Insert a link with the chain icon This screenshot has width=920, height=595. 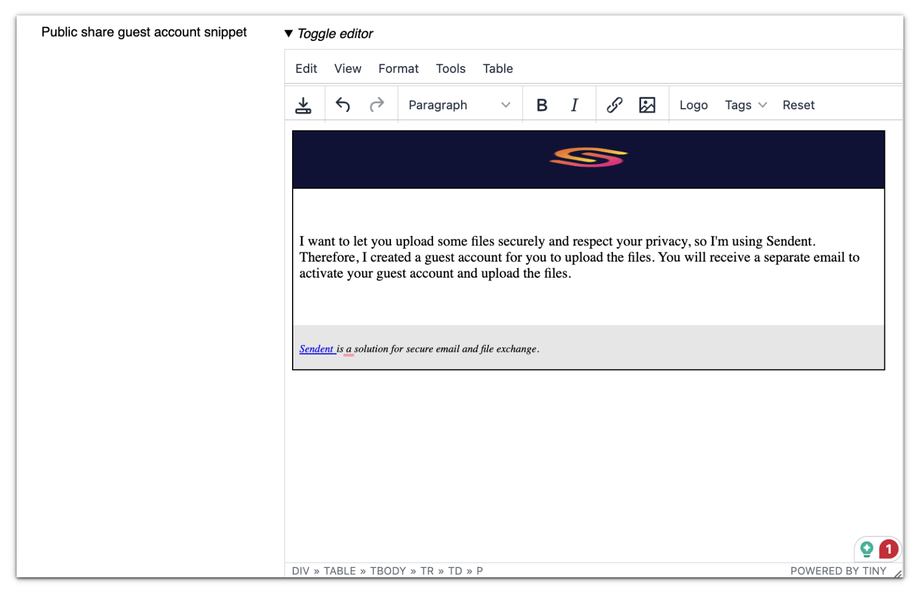614,105
